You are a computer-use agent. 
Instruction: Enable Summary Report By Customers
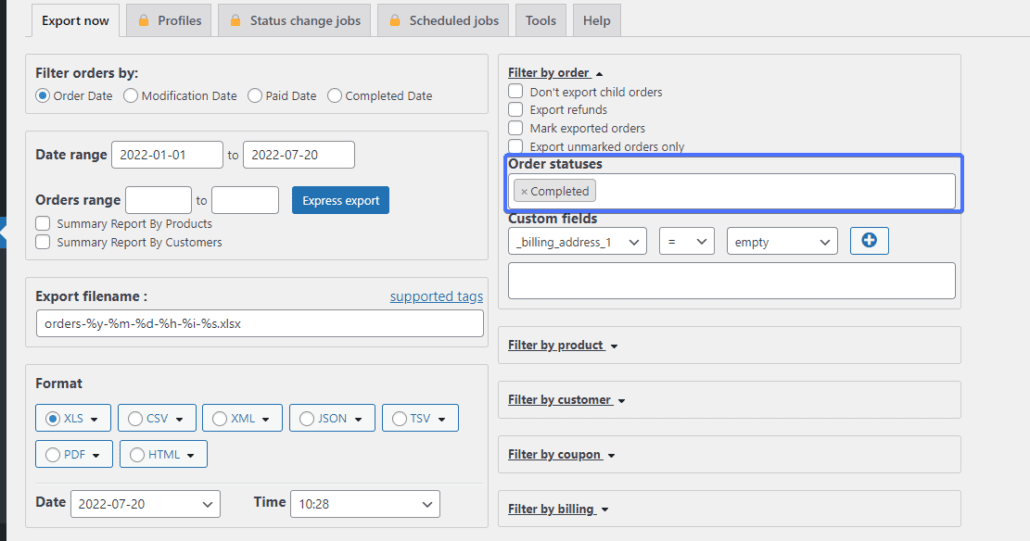point(43,242)
